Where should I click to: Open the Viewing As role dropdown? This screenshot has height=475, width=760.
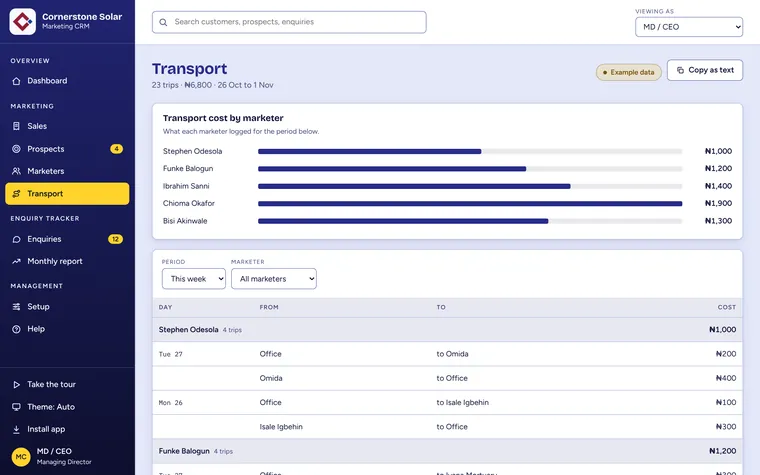pyautogui.click(x=689, y=27)
